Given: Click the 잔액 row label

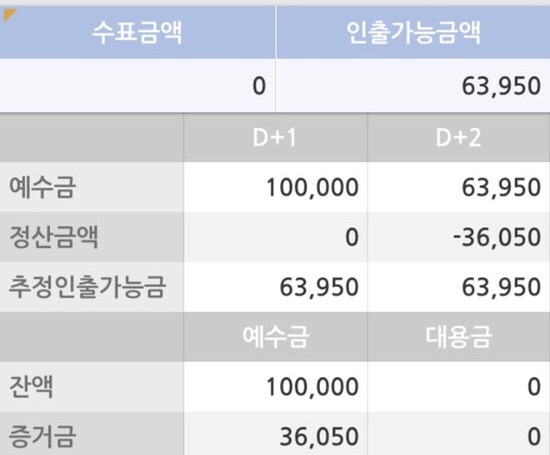Looking at the screenshot, I should (31, 387).
